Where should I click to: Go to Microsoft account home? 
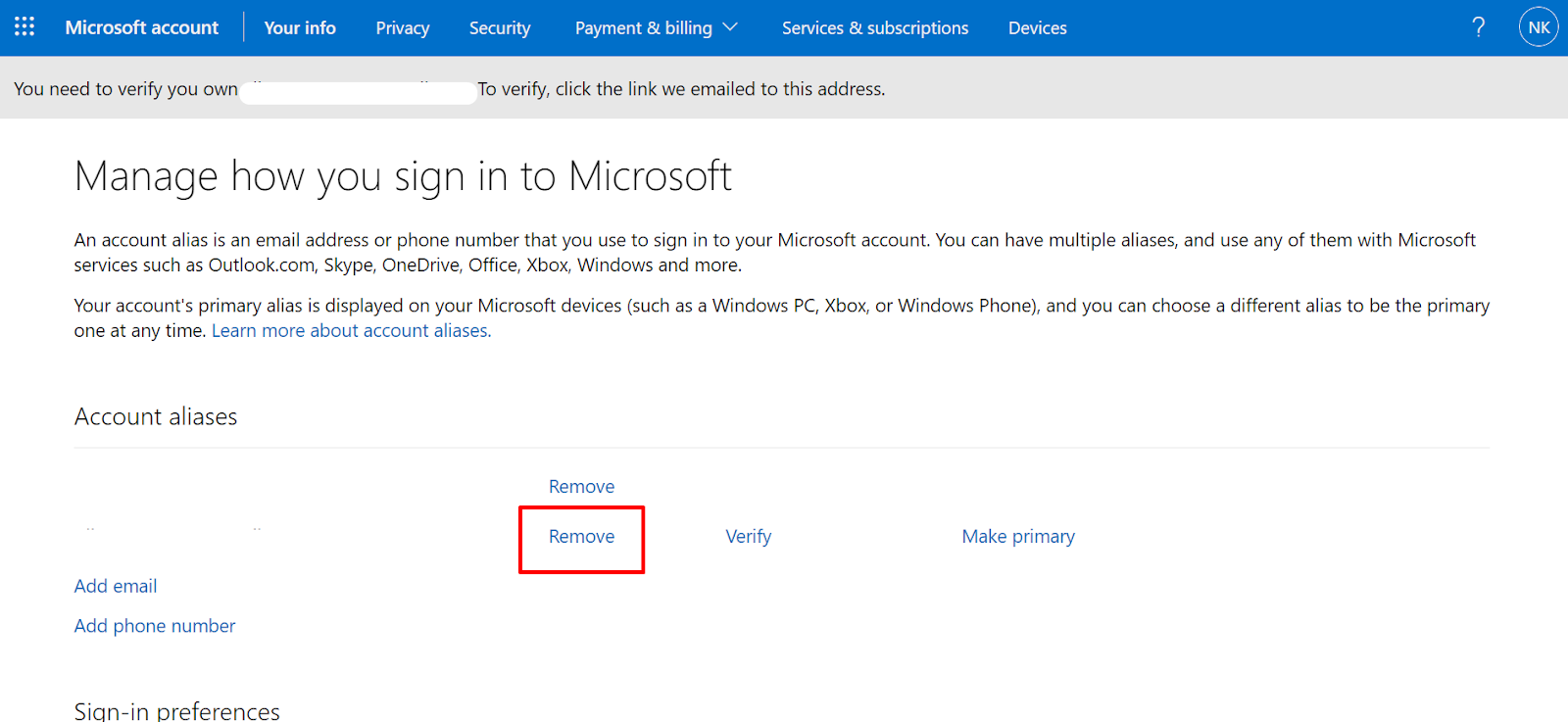tap(142, 27)
